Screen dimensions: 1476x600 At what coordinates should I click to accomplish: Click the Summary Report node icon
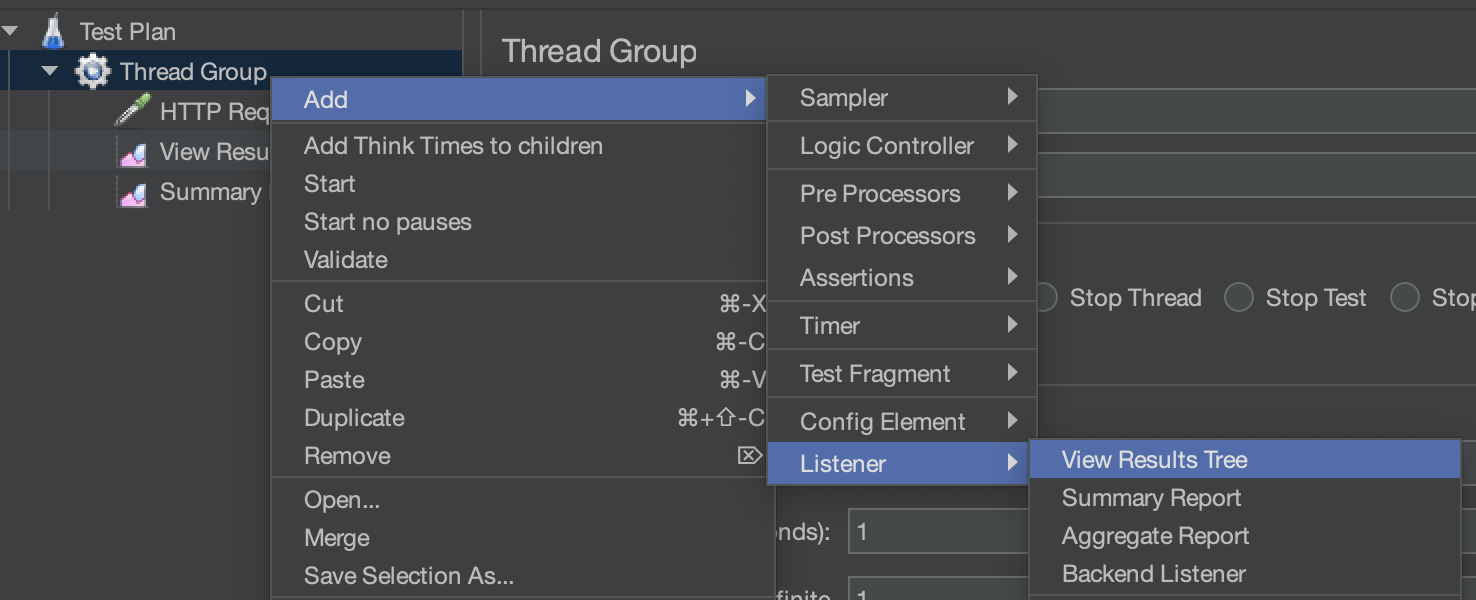(133, 193)
